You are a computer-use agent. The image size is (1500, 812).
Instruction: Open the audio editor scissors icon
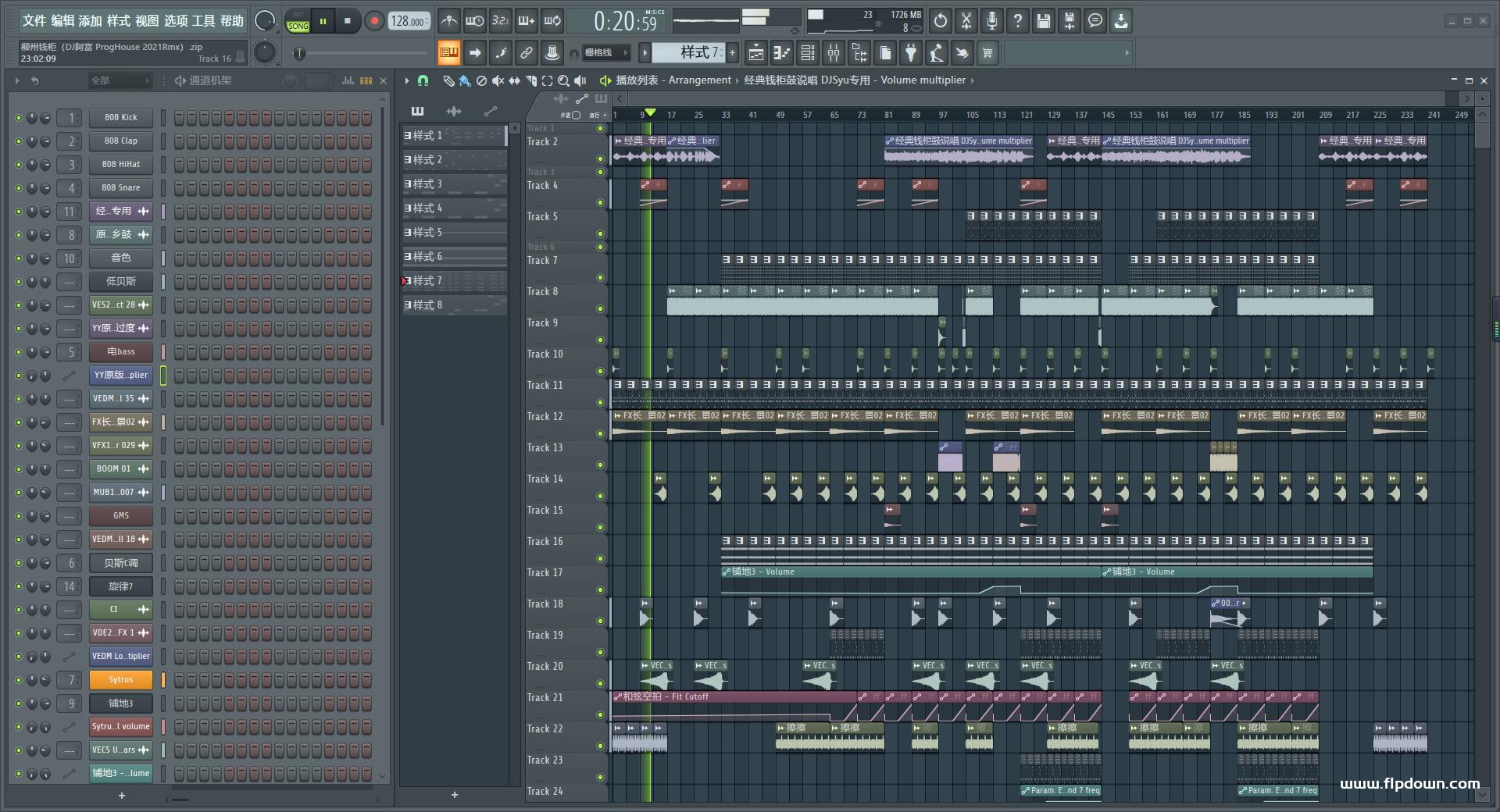click(x=966, y=21)
